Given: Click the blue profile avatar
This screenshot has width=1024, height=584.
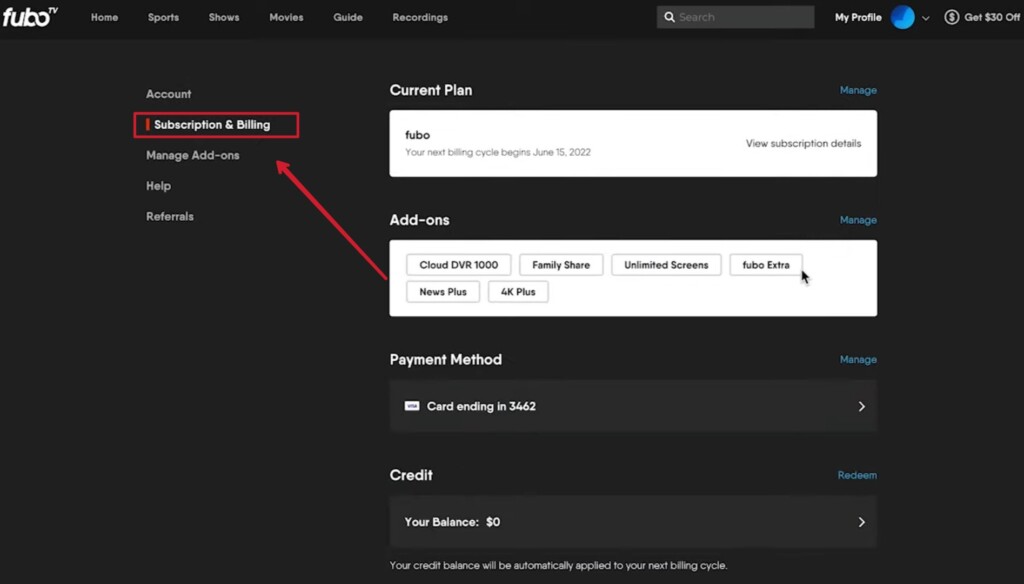Looking at the screenshot, I should click(903, 17).
